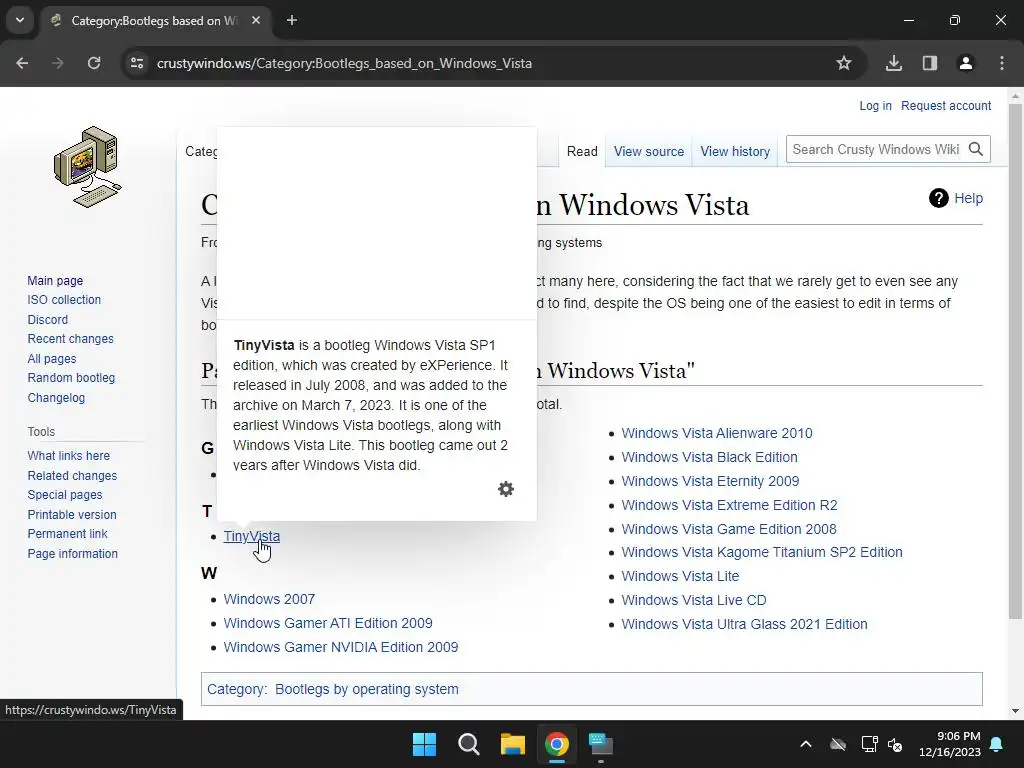The height and width of the screenshot is (768, 1024).
Task: Go back to previous page
Action: click(22, 63)
